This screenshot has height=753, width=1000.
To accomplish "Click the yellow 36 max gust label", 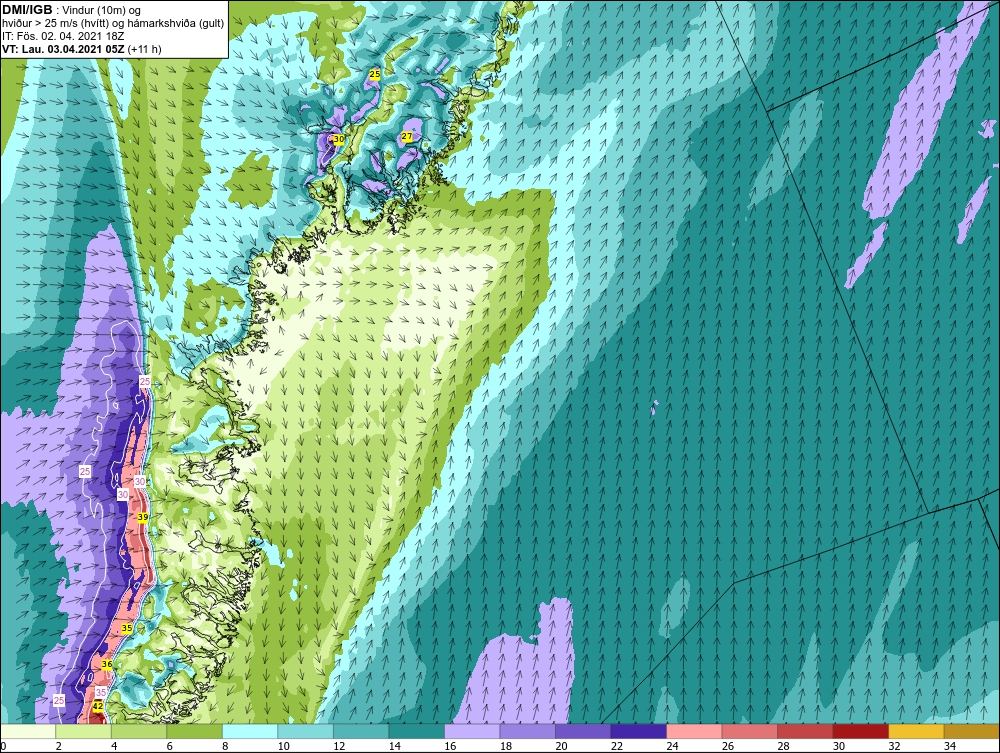I will (107, 664).
